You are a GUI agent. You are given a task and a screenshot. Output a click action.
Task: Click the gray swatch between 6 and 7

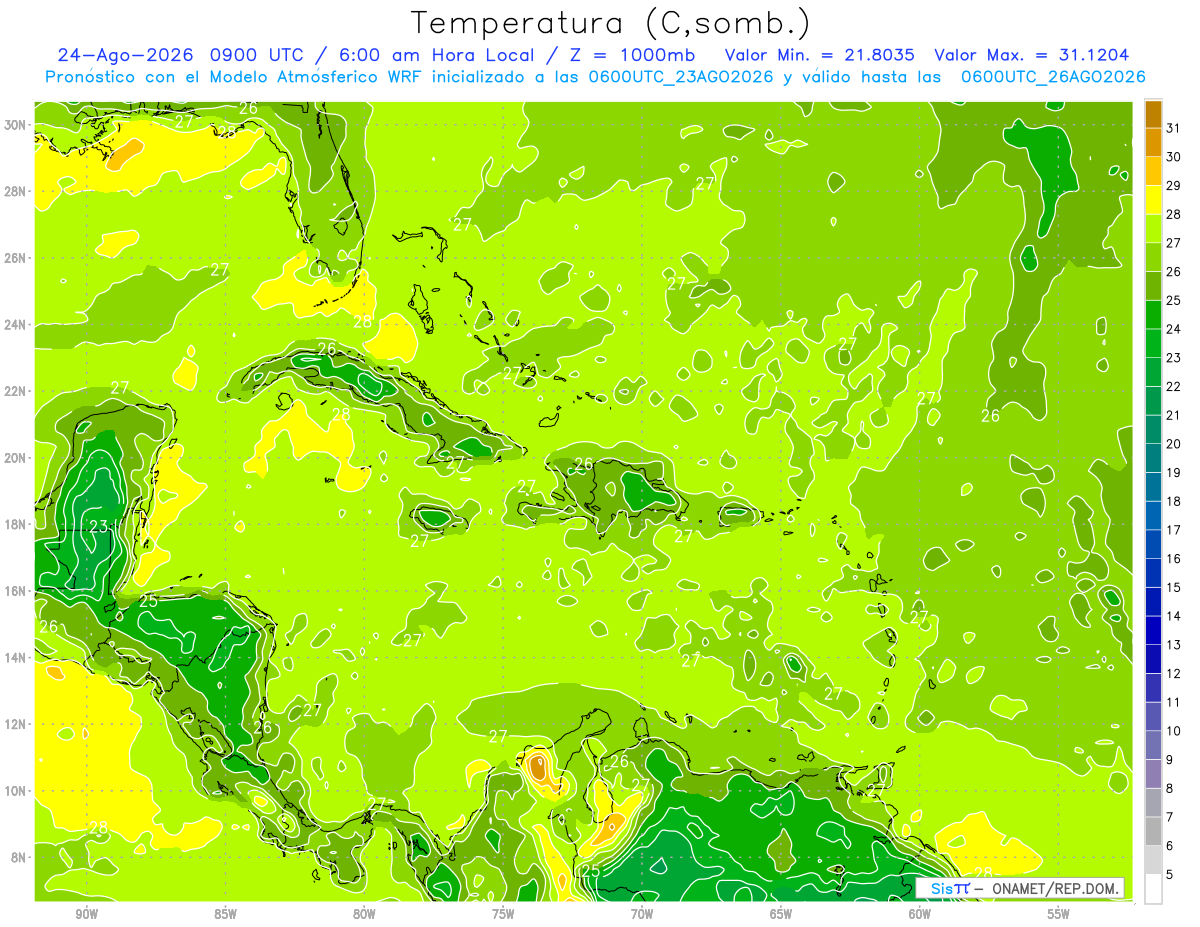coord(1153,831)
